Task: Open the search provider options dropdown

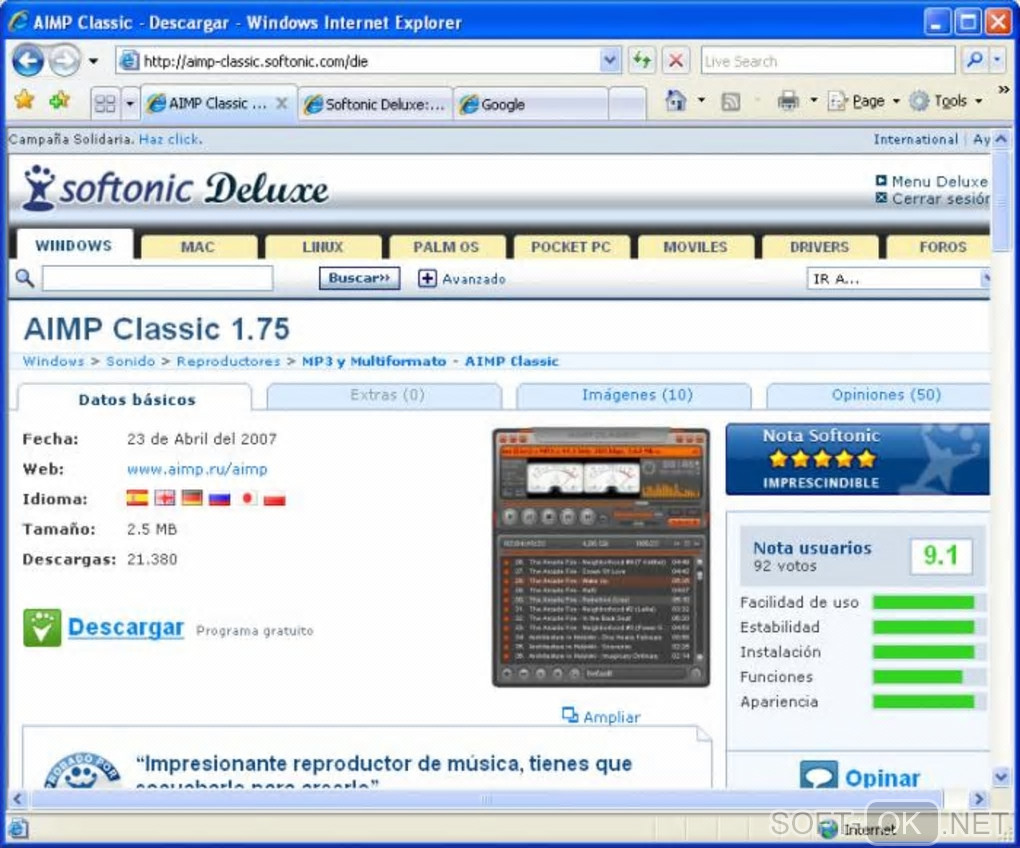Action: [x=997, y=60]
